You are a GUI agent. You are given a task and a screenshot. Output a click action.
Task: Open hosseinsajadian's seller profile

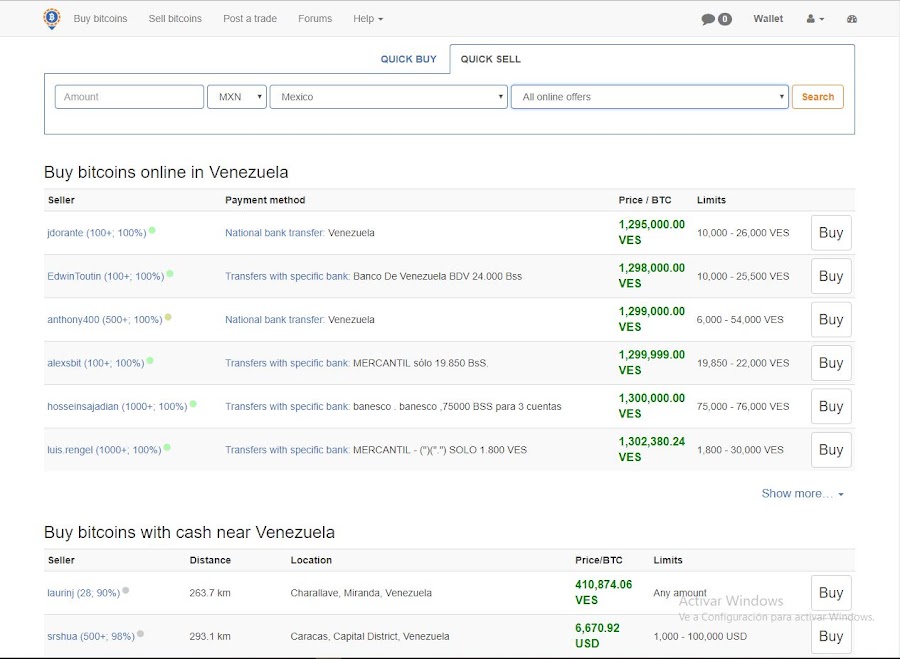tap(116, 407)
